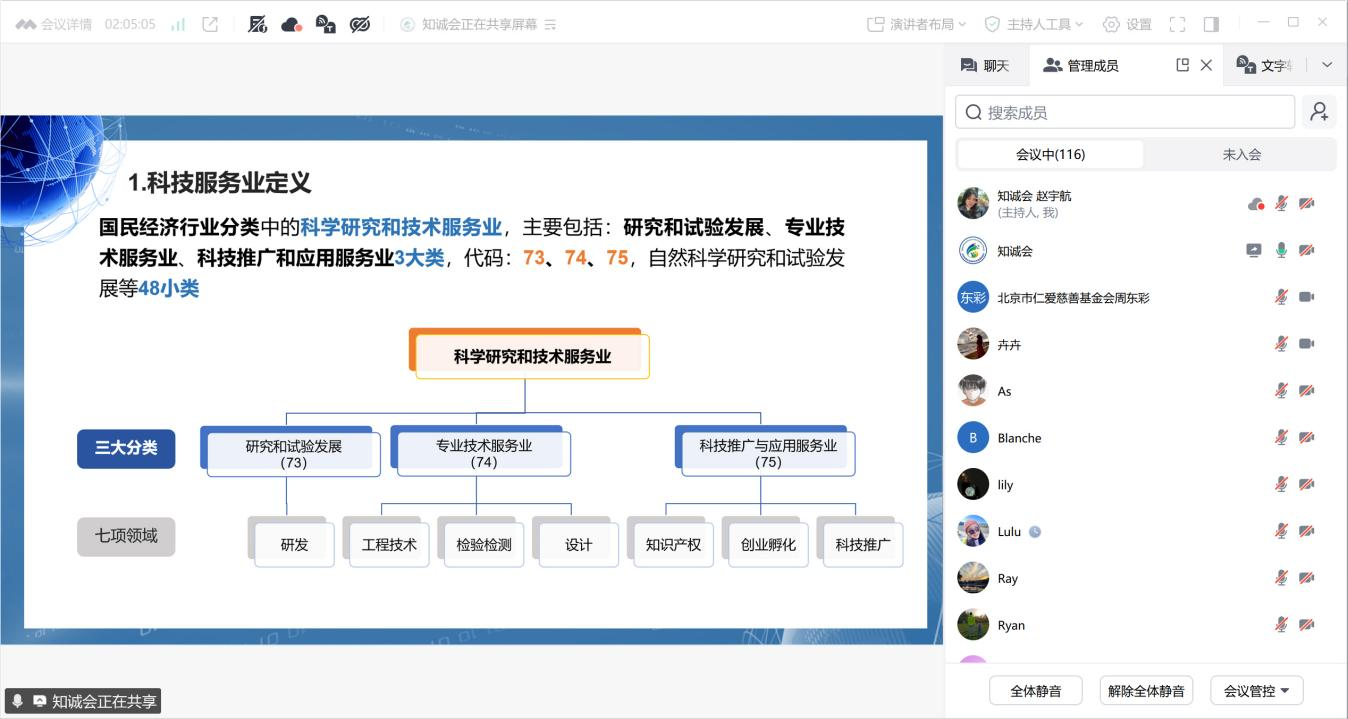The height and width of the screenshot is (719, 1348).
Task: Click Ryan's muted microphone icon
Action: pyautogui.click(x=1281, y=625)
